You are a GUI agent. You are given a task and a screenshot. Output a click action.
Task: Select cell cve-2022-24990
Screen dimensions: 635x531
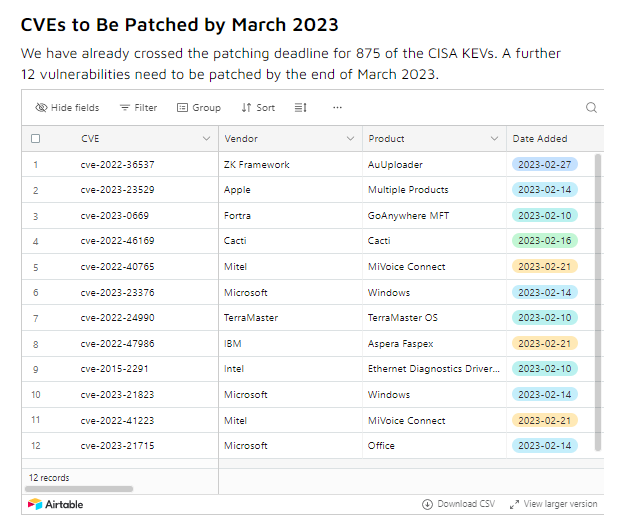click(117, 318)
